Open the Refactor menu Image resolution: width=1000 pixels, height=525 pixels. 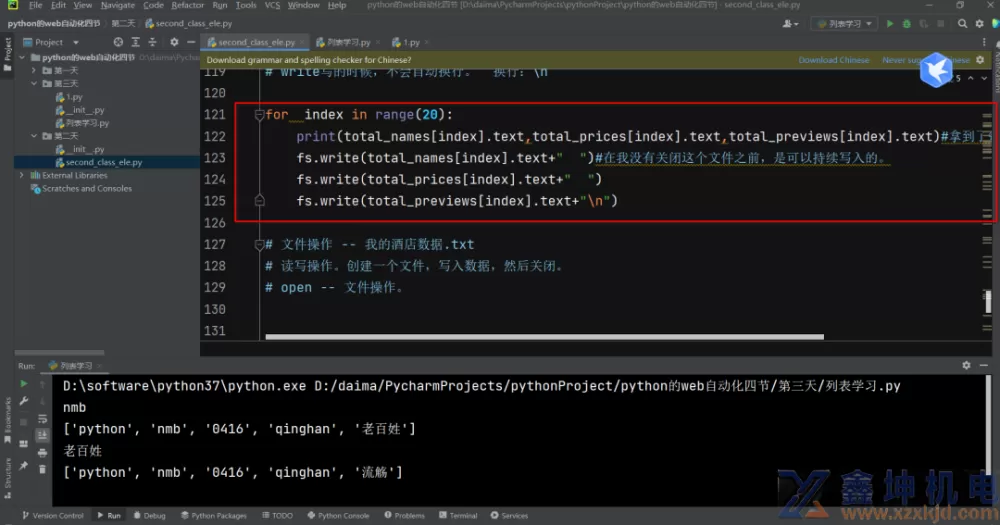pyautogui.click(x=188, y=5)
